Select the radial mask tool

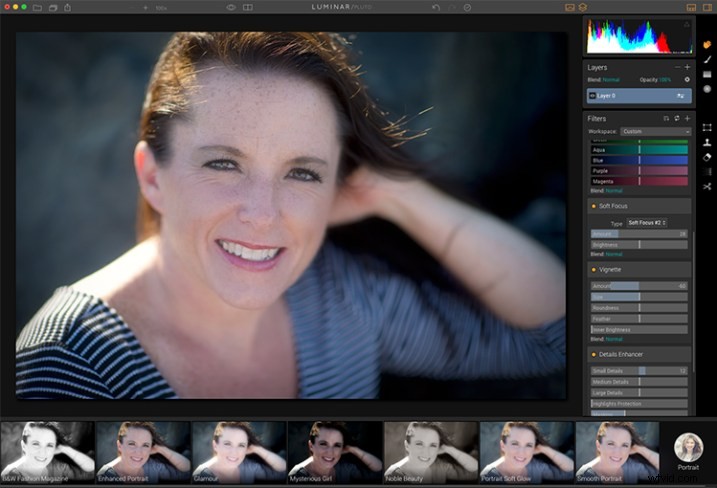(707, 89)
